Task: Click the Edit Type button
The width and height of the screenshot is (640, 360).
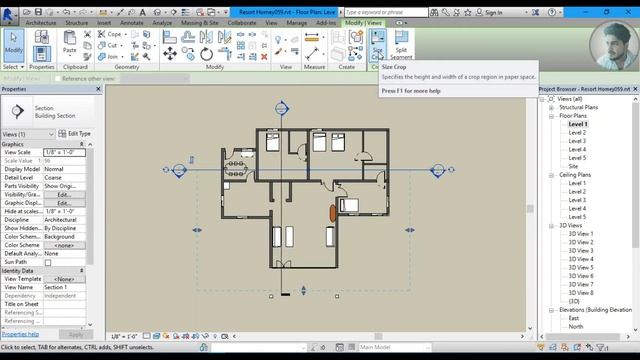Action: click(74, 133)
